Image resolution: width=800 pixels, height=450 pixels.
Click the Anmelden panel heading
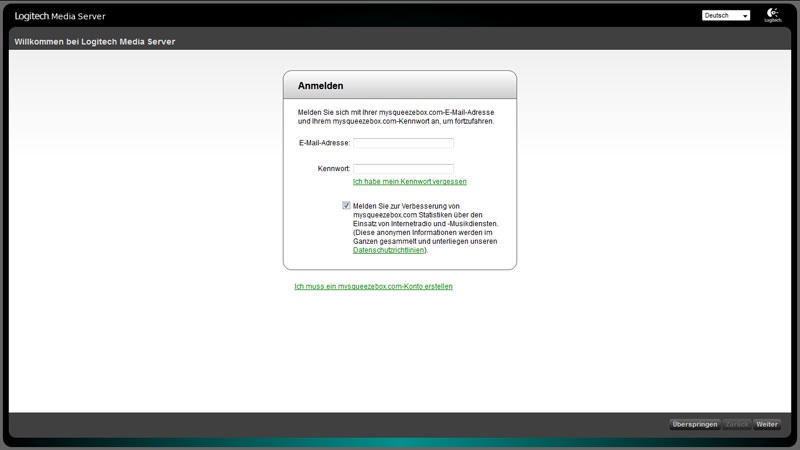pyautogui.click(x=320, y=86)
